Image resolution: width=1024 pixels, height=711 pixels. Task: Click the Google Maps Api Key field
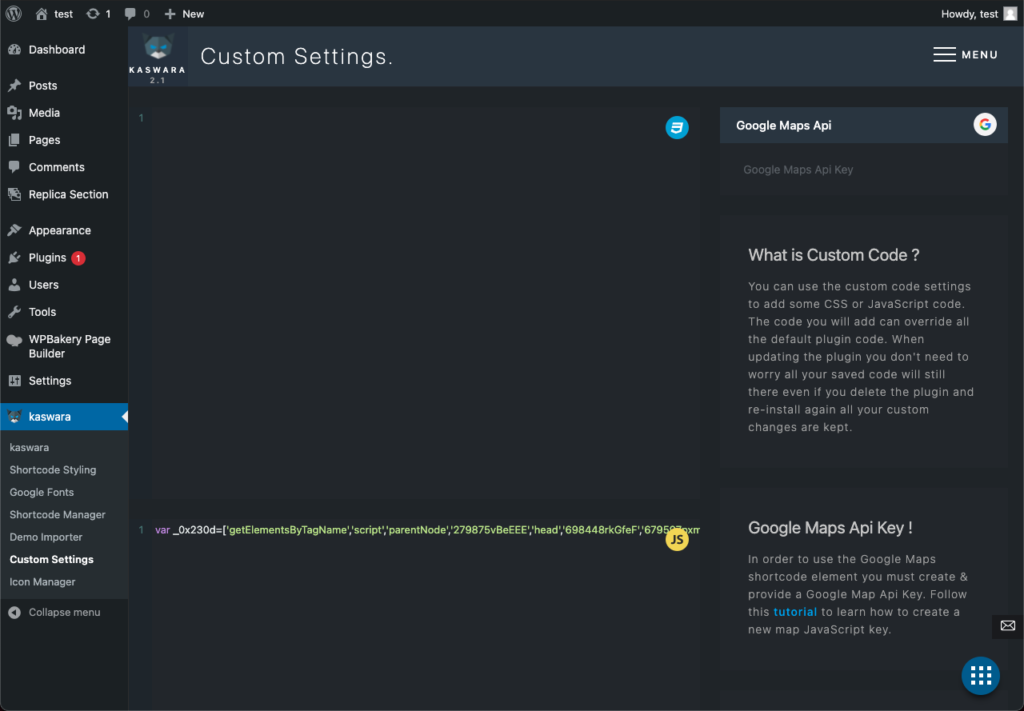tap(863, 170)
